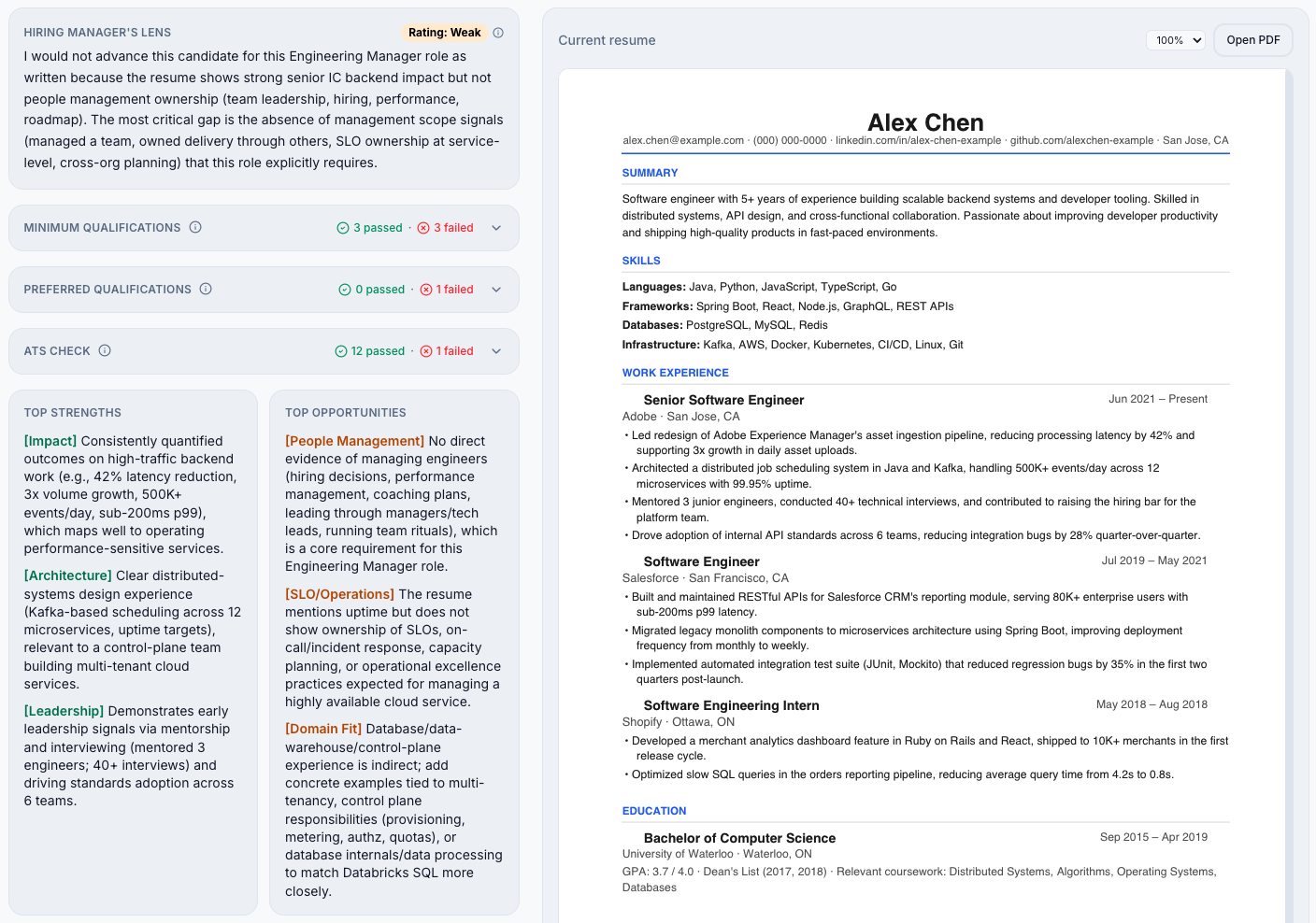
Task: Select the Current resume panel header
Action: pos(607,40)
